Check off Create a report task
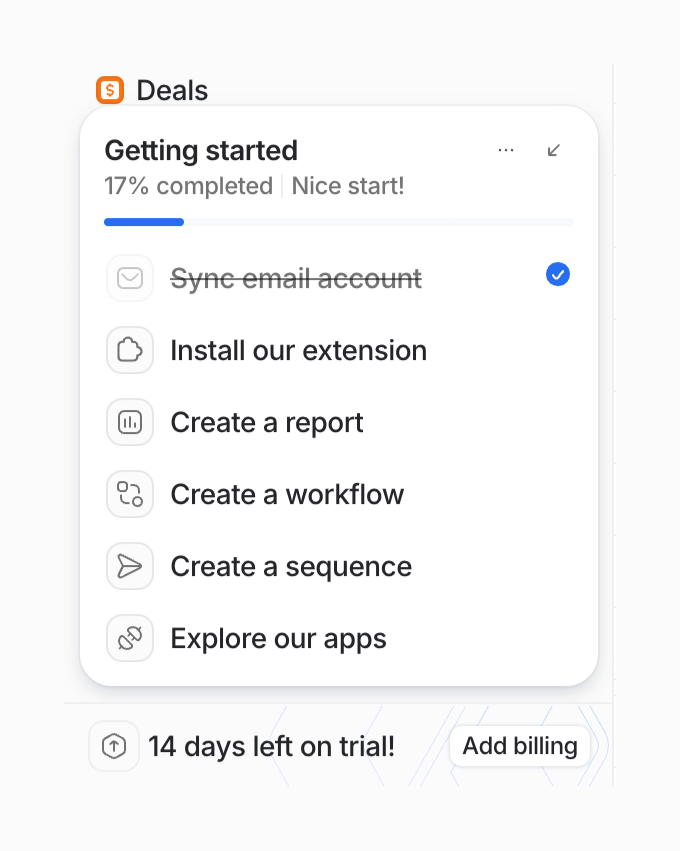The image size is (680, 851). pos(266,422)
